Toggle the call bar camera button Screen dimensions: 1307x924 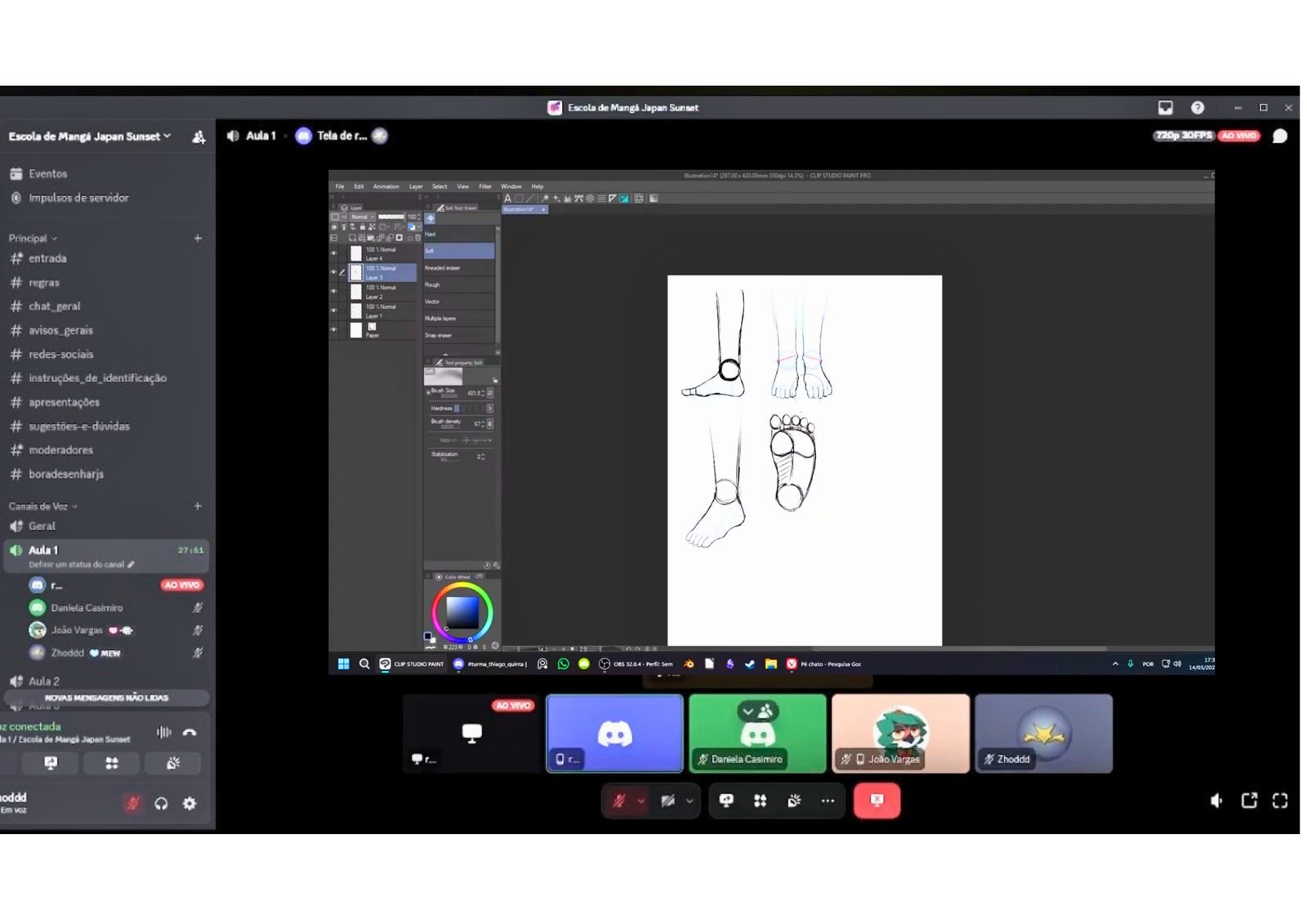click(x=667, y=801)
